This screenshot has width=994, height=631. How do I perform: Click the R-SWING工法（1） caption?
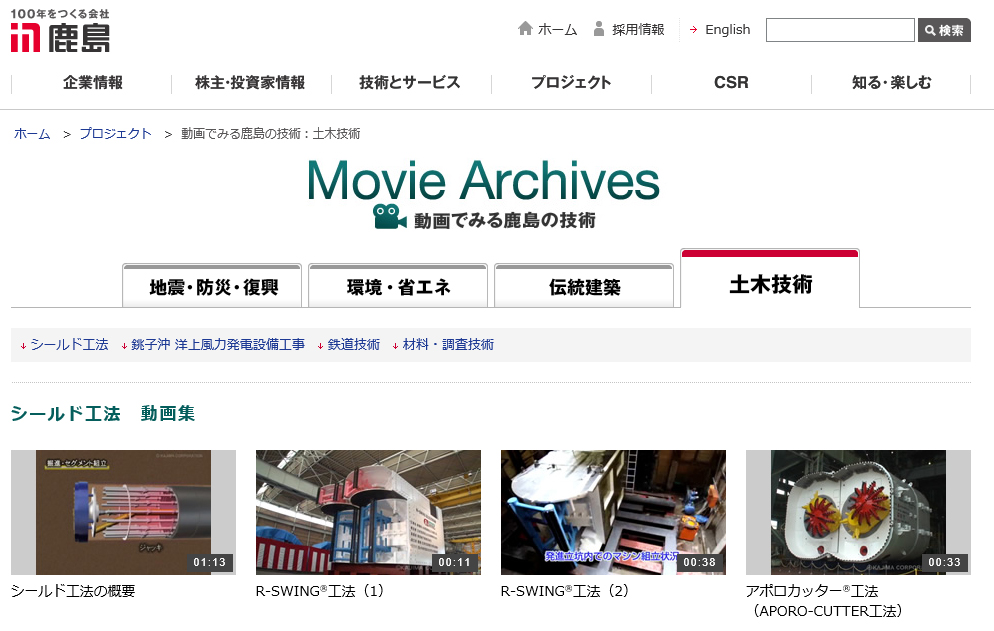(x=320, y=591)
